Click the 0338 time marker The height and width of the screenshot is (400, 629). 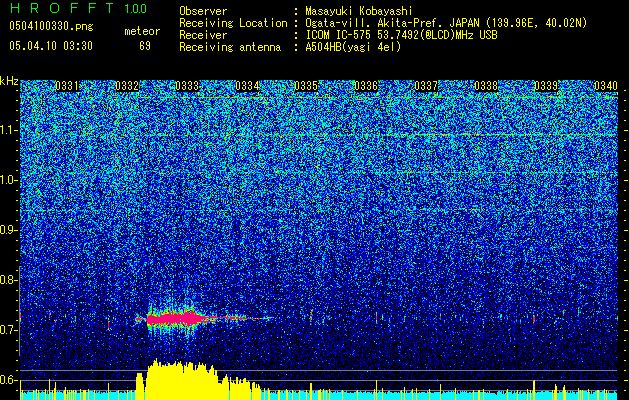point(486,86)
